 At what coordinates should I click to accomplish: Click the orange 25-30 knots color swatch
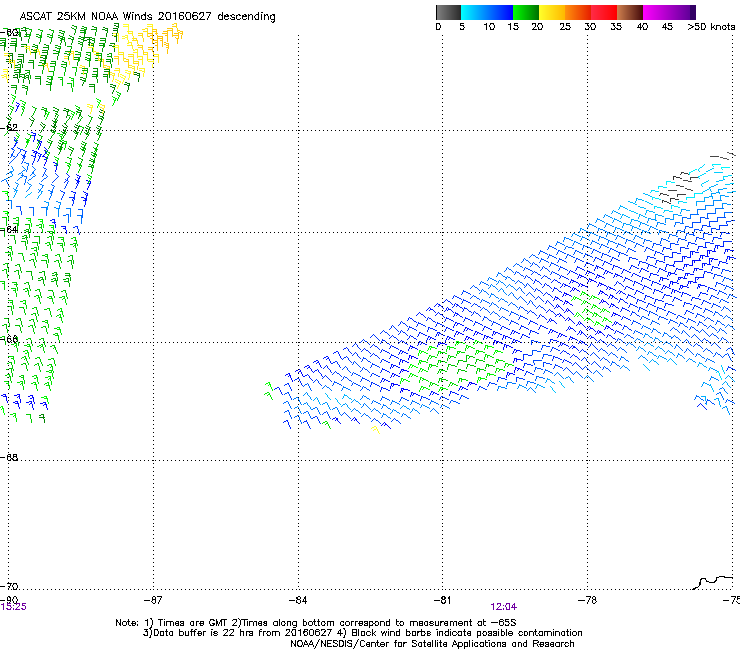[x=578, y=12]
